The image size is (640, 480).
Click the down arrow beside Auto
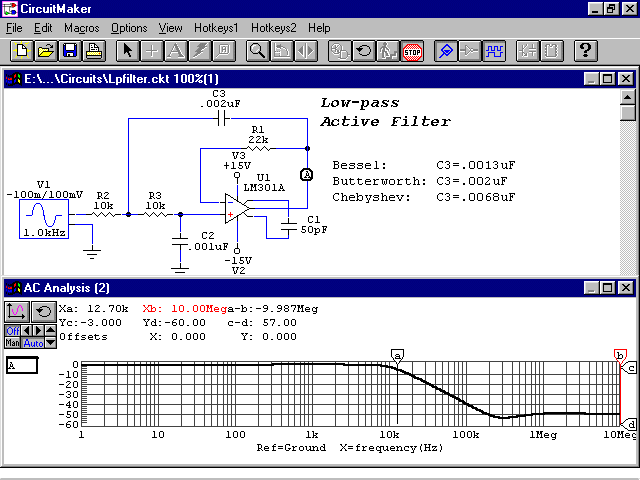click(x=50, y=343)
